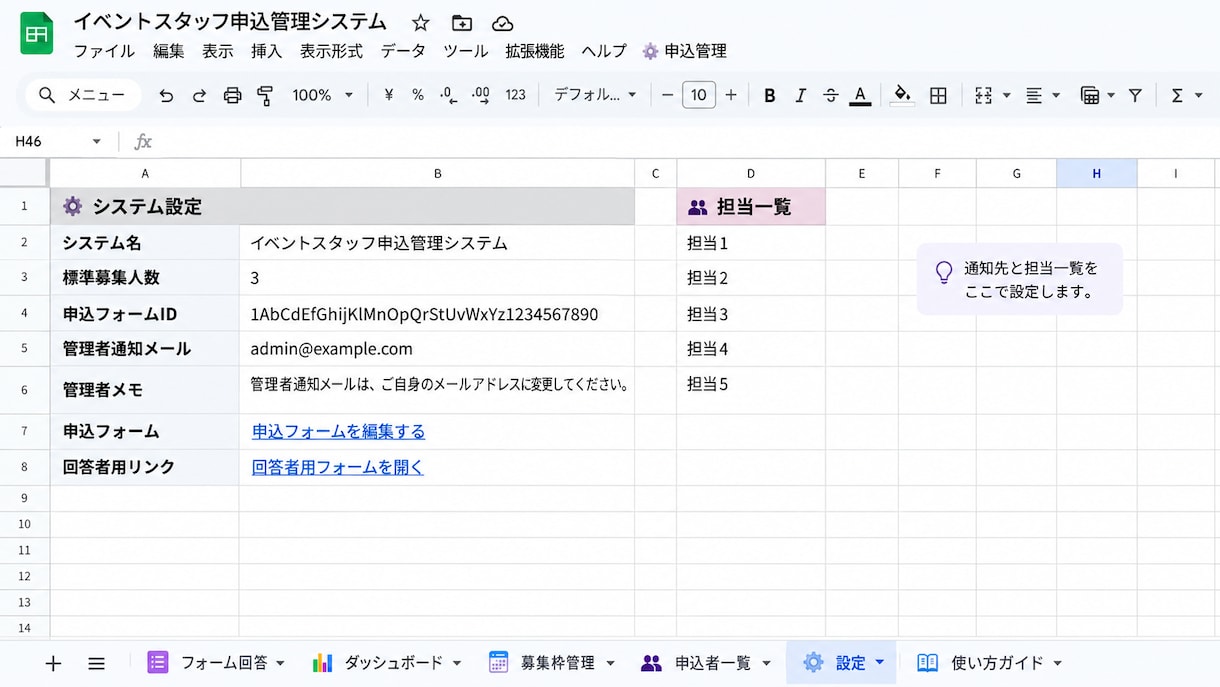Star this spreadsheet document

coord(421,23)
